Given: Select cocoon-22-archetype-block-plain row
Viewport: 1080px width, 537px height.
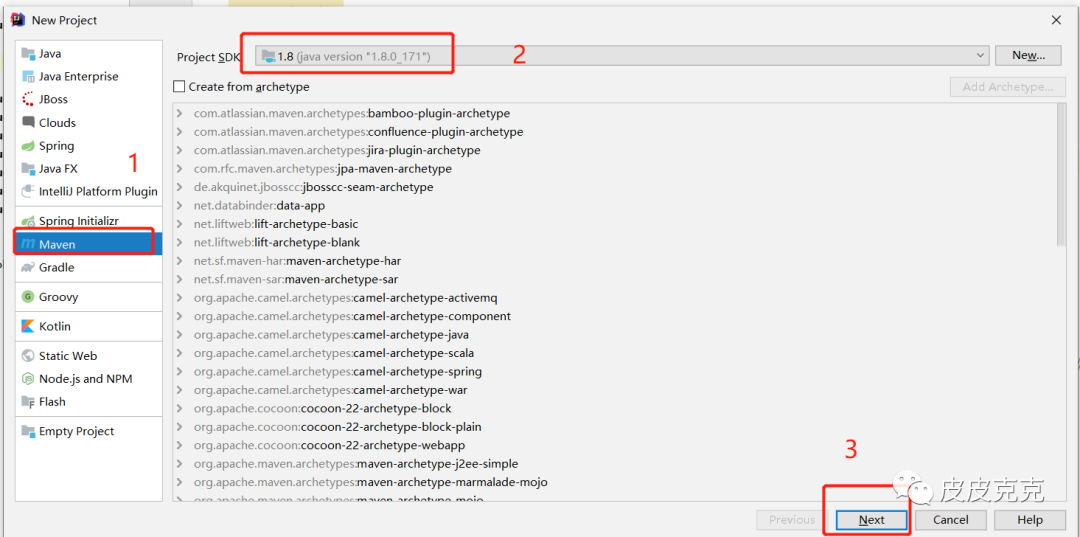Looking at the screenshot, I should tap(613, 427).
